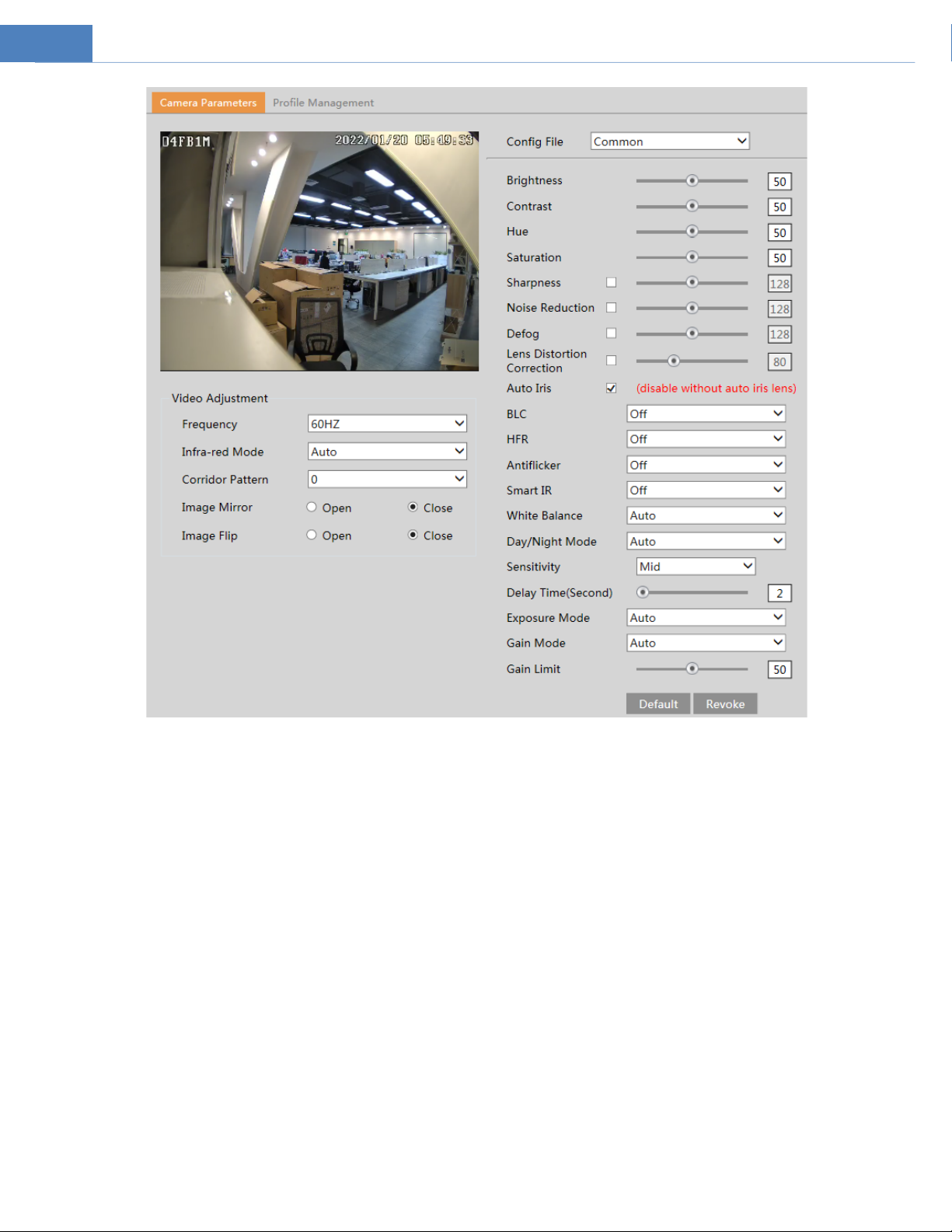Image resolution: width=952 pixels, height=1232 pixels.
Task: Click the Gain Limit value field
Action: (x=779, y=670)
